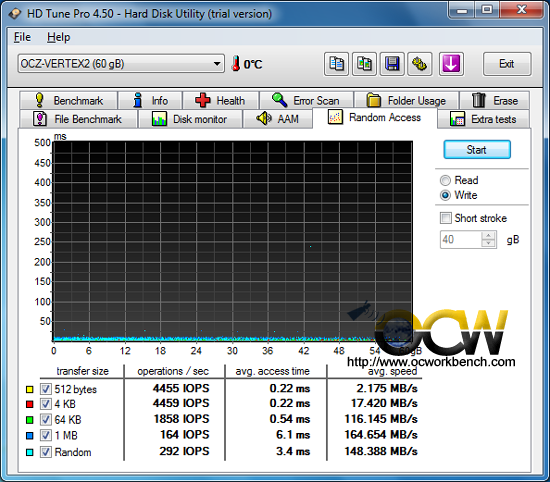
Task: Click the 148.388 MB/s speed value
Action: [381, 451]
